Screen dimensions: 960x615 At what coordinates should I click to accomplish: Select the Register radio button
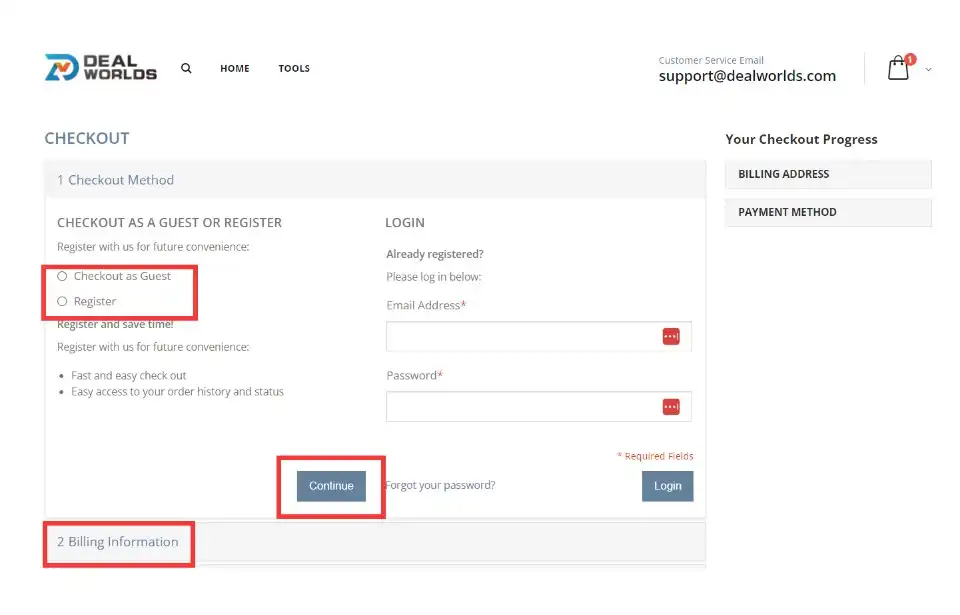tap(62, 301)
